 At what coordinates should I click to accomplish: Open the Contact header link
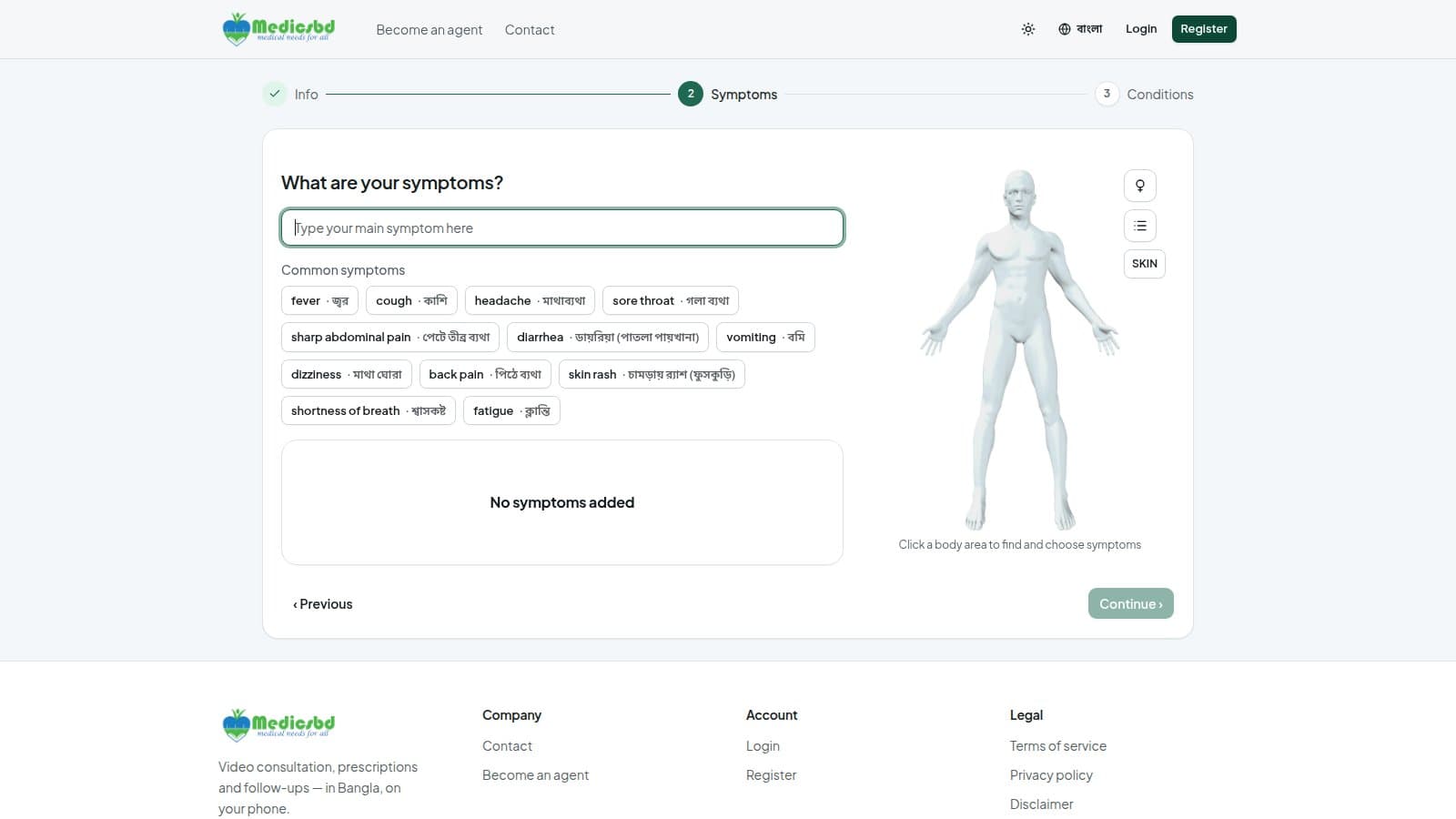coord(530,30)
